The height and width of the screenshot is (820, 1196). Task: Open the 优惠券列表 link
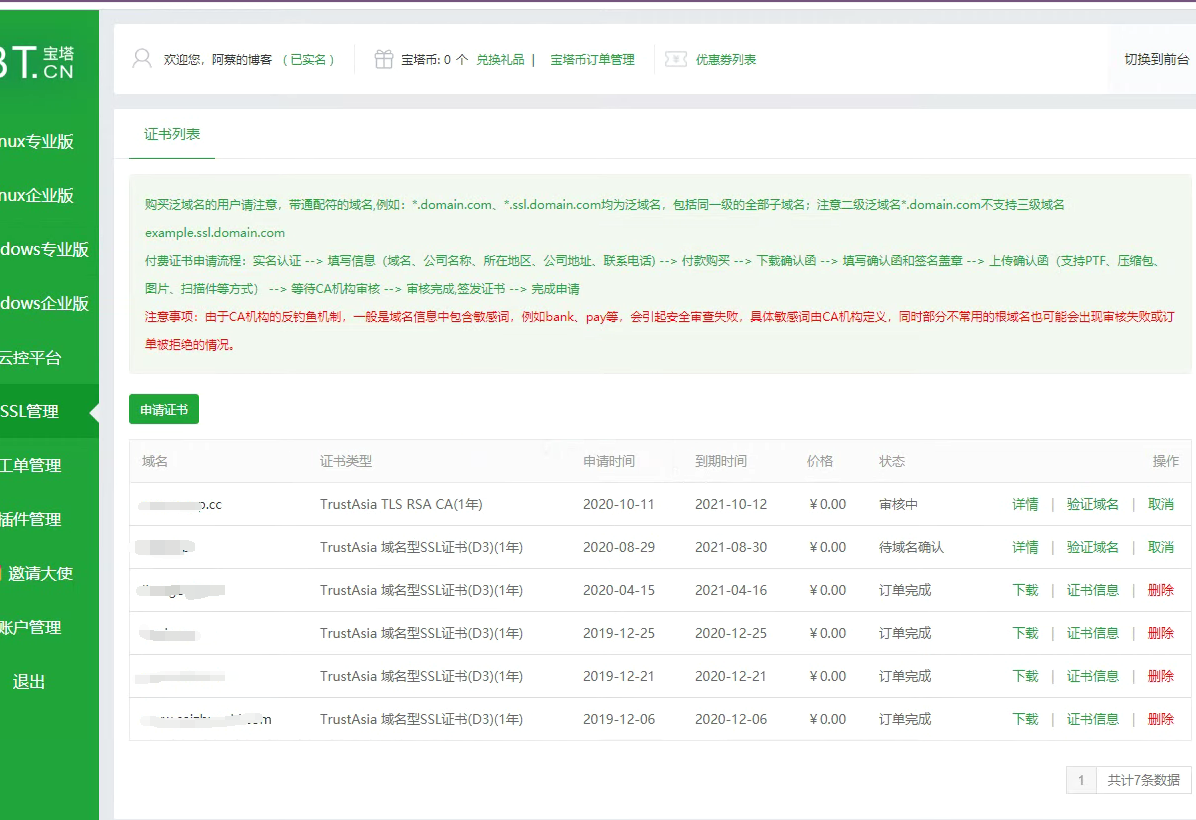tap(726, 59)
